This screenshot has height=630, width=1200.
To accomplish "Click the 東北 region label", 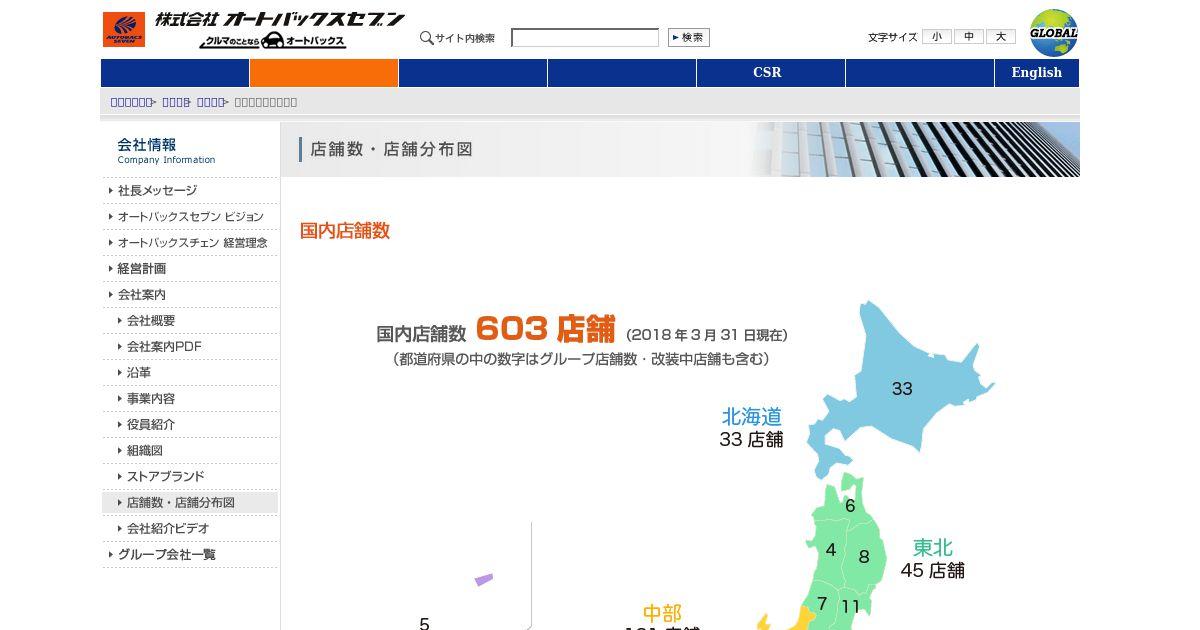I will 933,548.
